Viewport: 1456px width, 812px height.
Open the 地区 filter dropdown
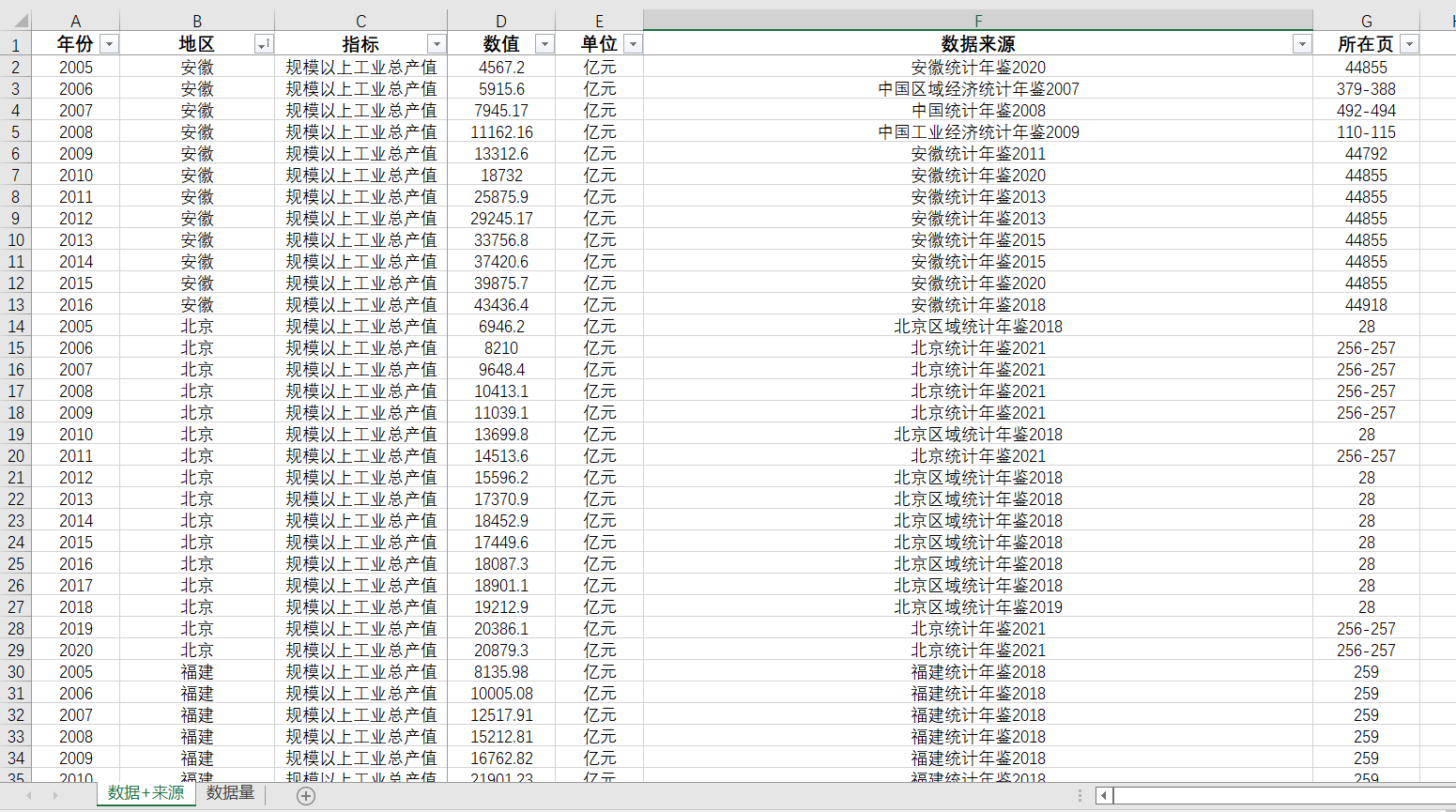pos(264,44)
